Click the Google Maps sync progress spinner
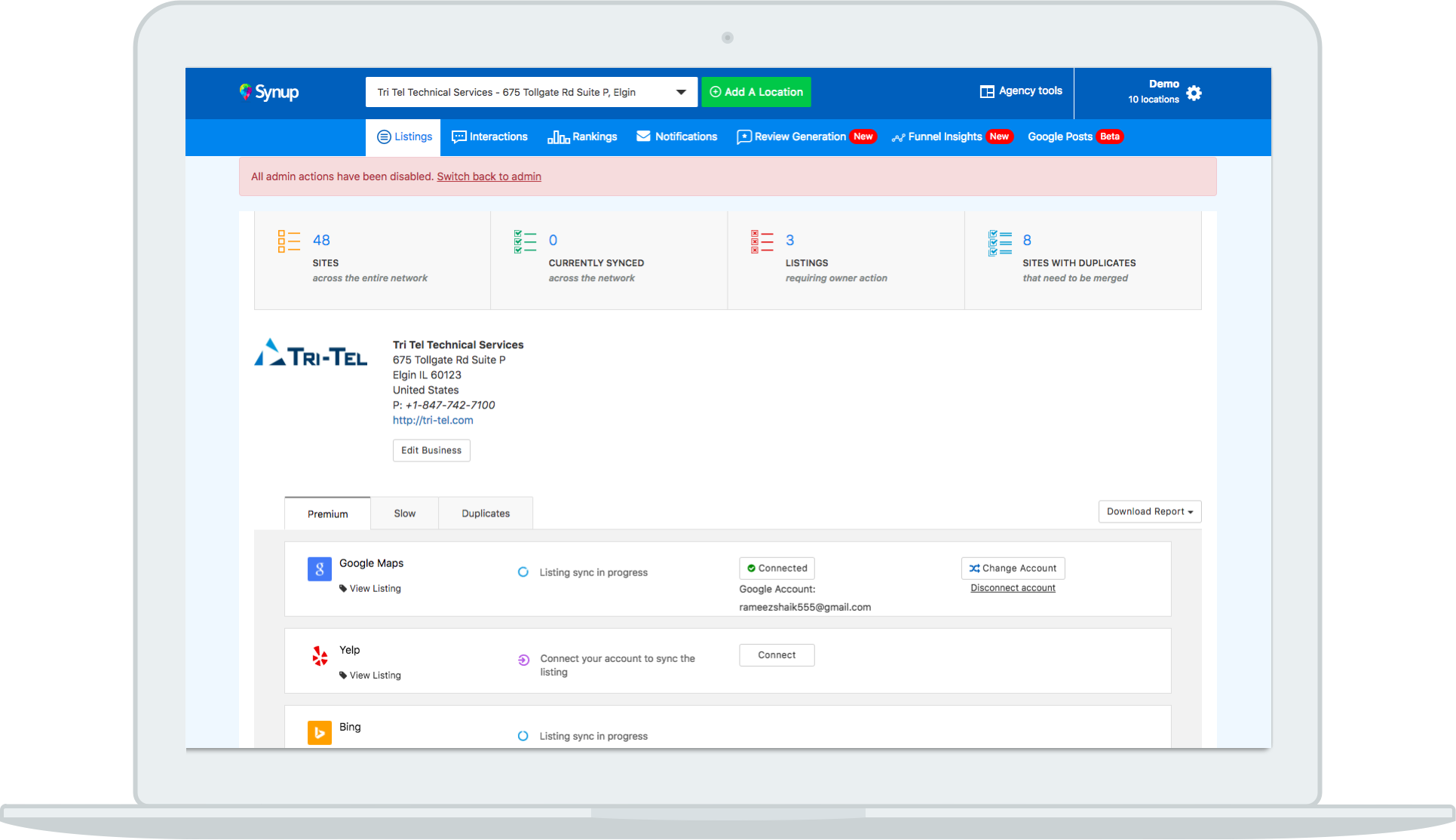This screenshot has height=840, width=1456. point(523,572)
